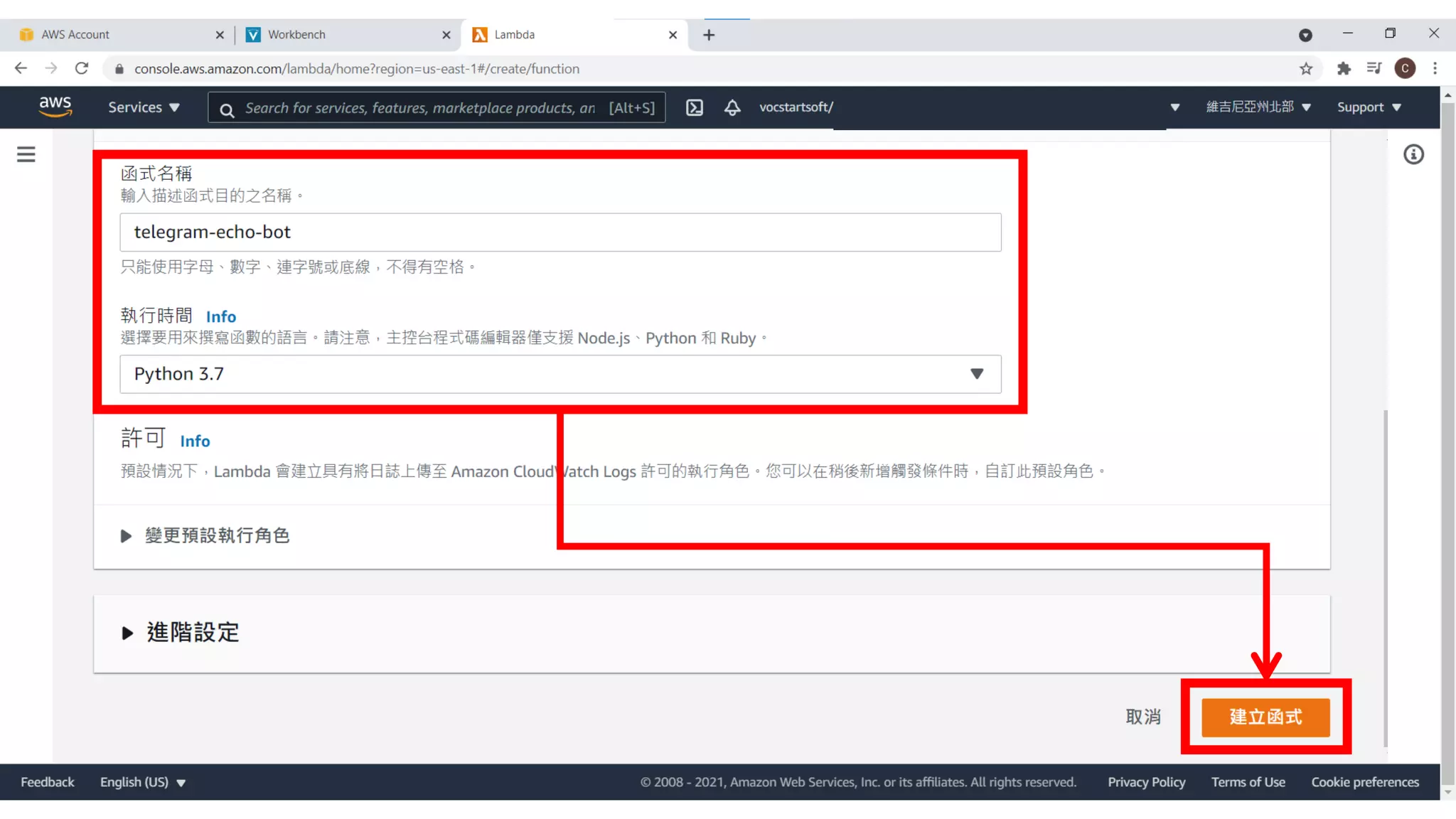Click Info link next to 執行時間
Viewport: 1456px width, 819px height.
coord(220,317)
